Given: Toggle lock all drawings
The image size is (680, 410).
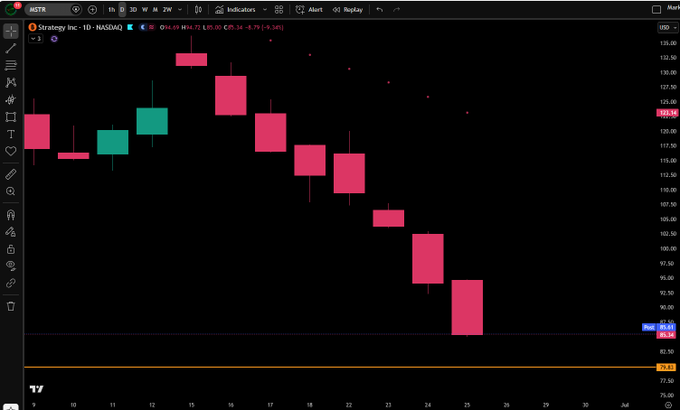Looking at the screenshot, I should tap(11, 249).
